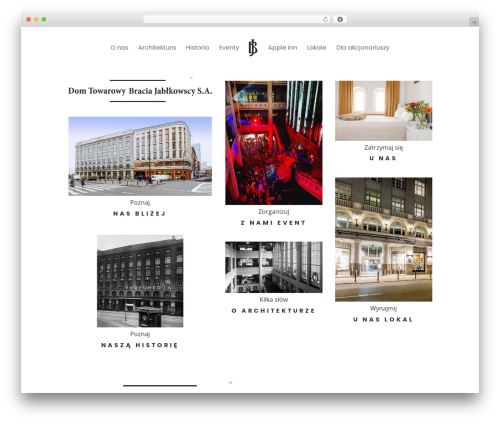The image size is (500, 423).
Task: Open the Apple Inn navigation link
Action: (282, 48)
